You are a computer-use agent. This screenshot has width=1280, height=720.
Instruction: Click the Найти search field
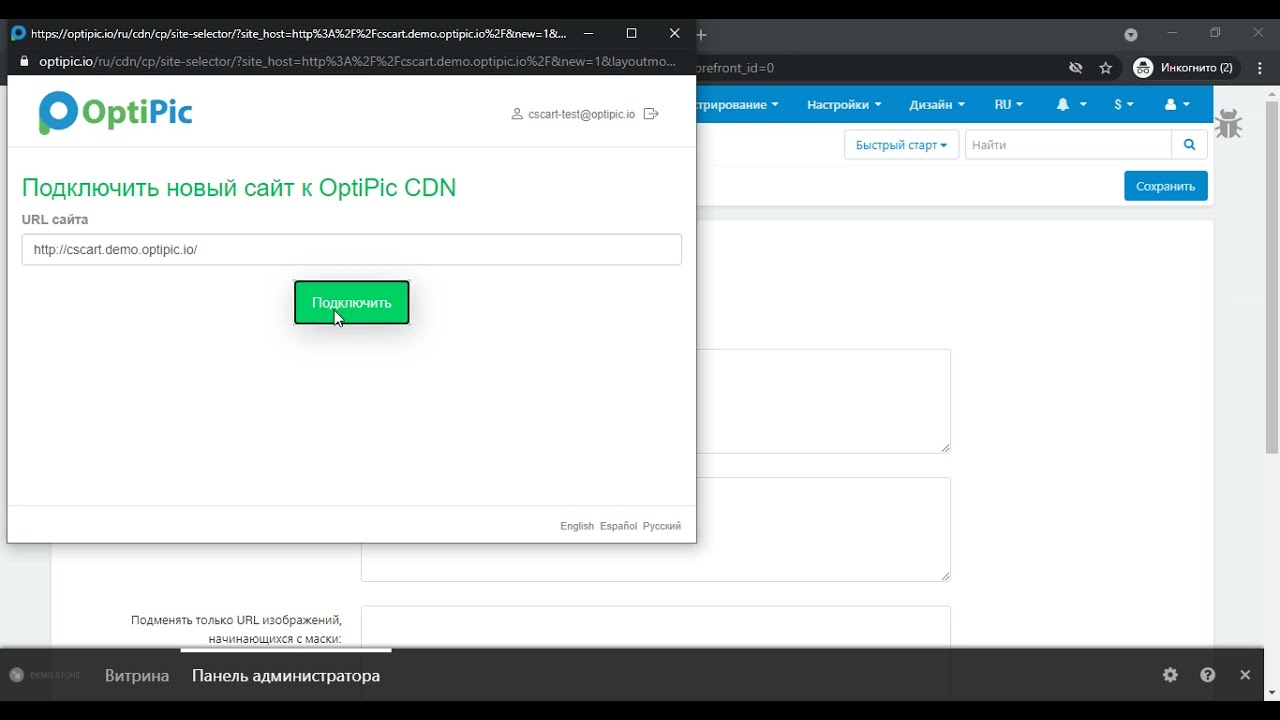pyautogui.click(x=1068, y=145)
